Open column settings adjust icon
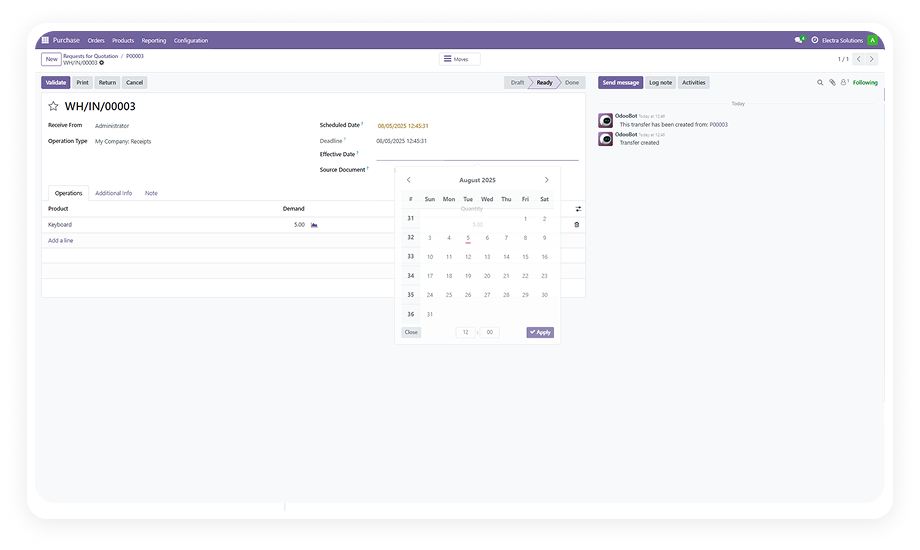This screenshot has width=920, height=550. click(578, 209)
